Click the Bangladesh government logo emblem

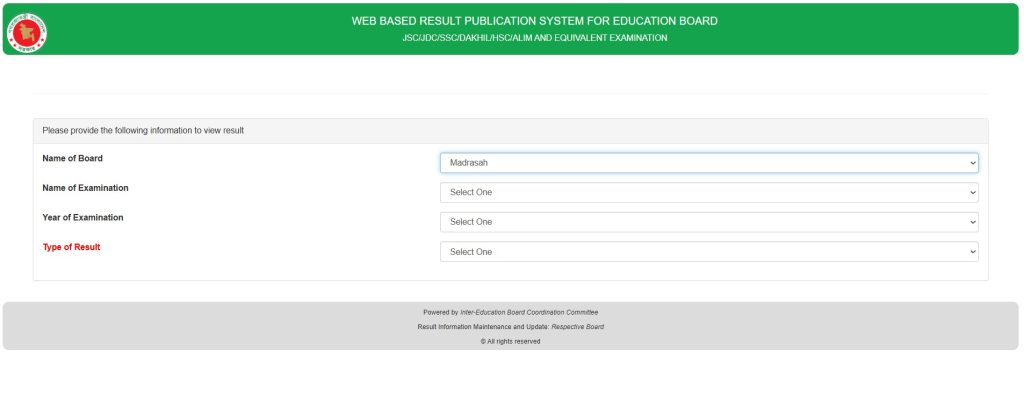pyautogui.click(x=27, y=33)
